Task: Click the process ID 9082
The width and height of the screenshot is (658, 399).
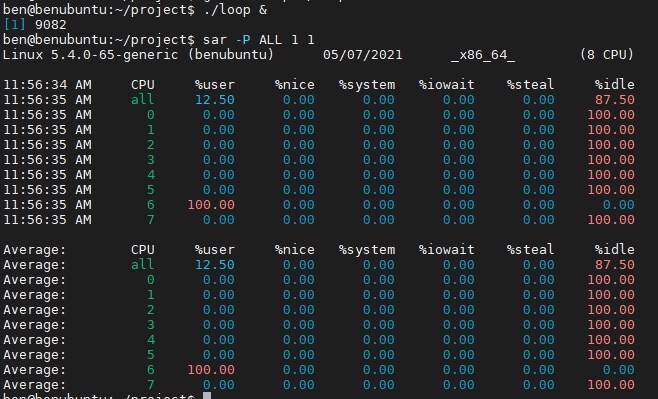Action: coord(51,25)
